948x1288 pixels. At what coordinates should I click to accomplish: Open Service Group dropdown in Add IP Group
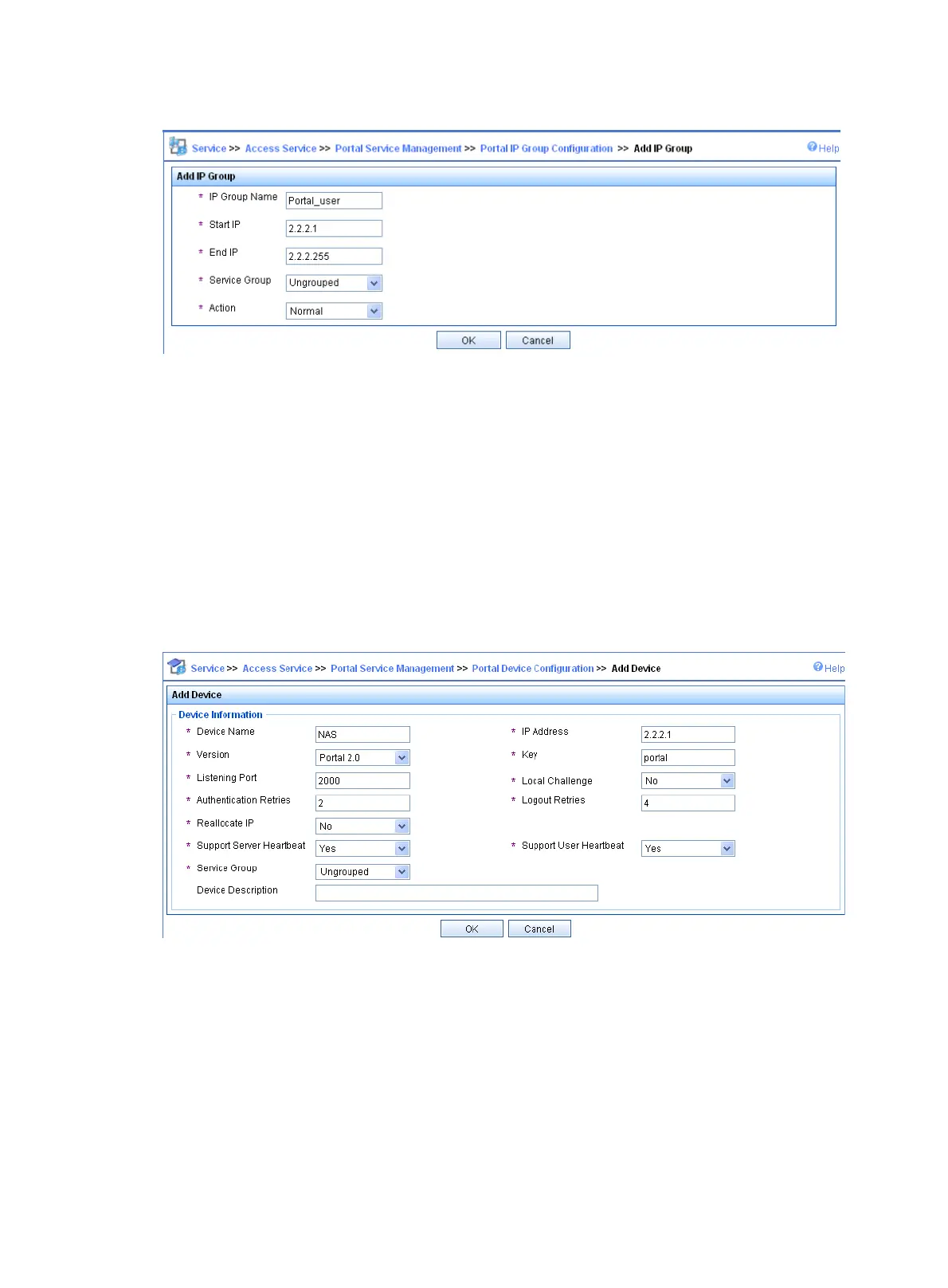point(334,283)
